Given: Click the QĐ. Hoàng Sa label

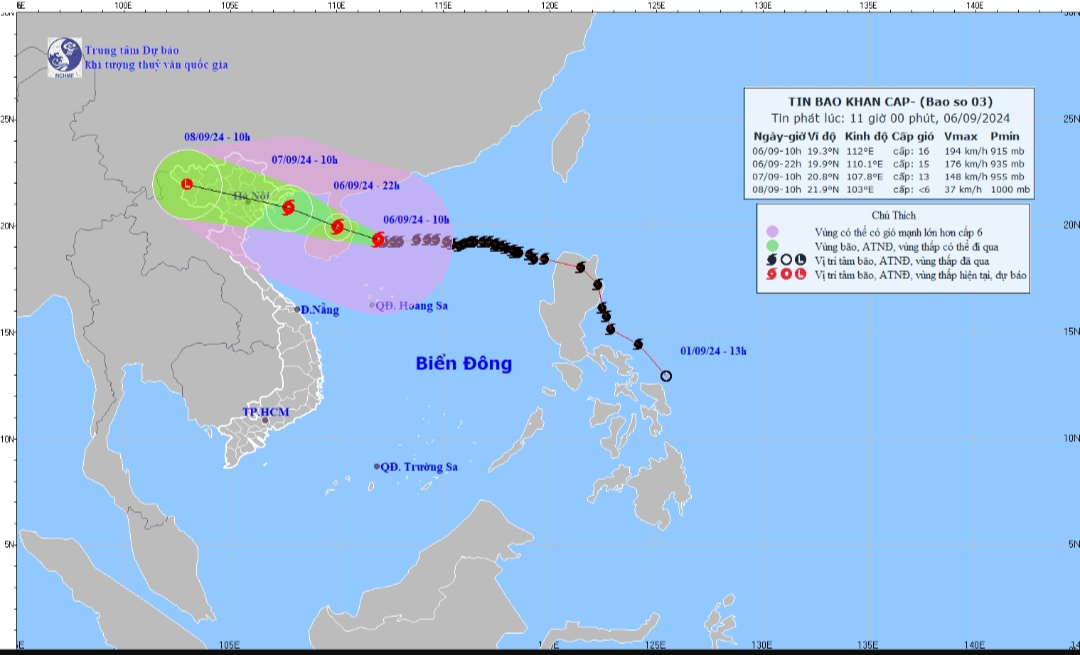Looking at the screenshot, I should pos(413,306).
